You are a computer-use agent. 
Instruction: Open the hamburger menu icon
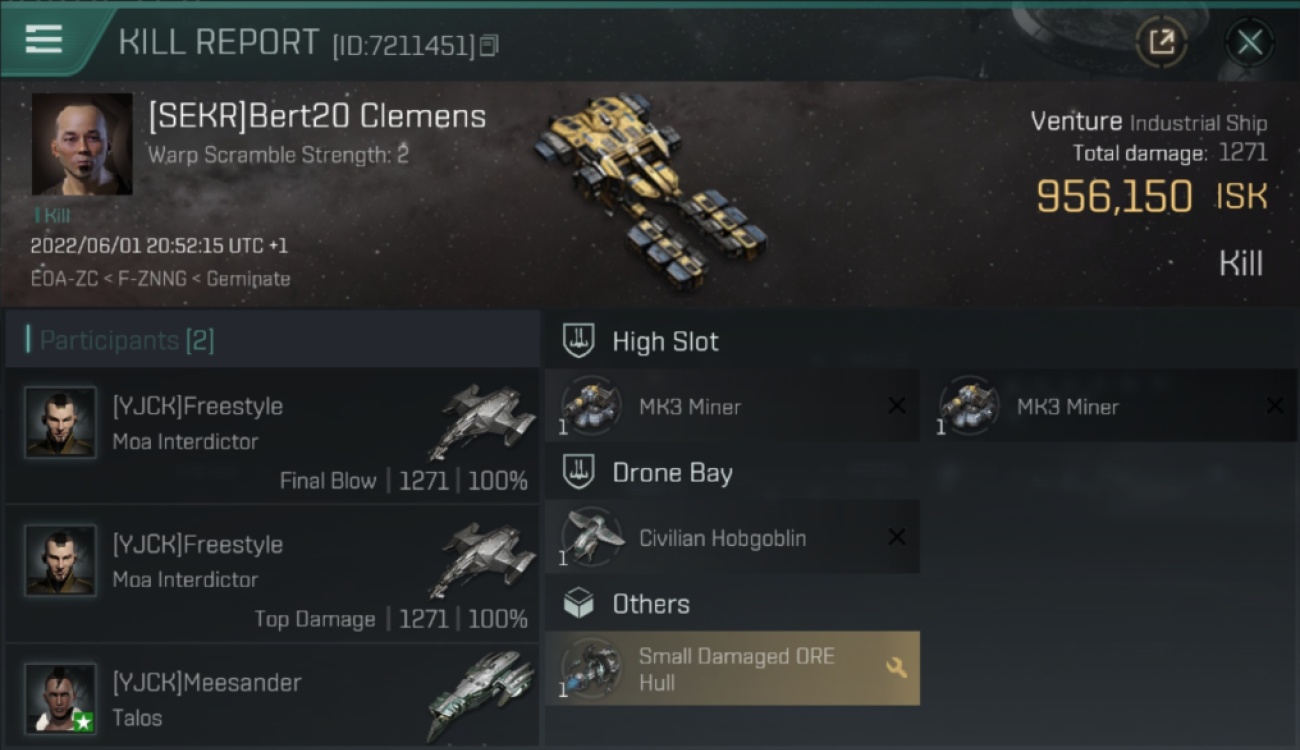tap(44, 40)
